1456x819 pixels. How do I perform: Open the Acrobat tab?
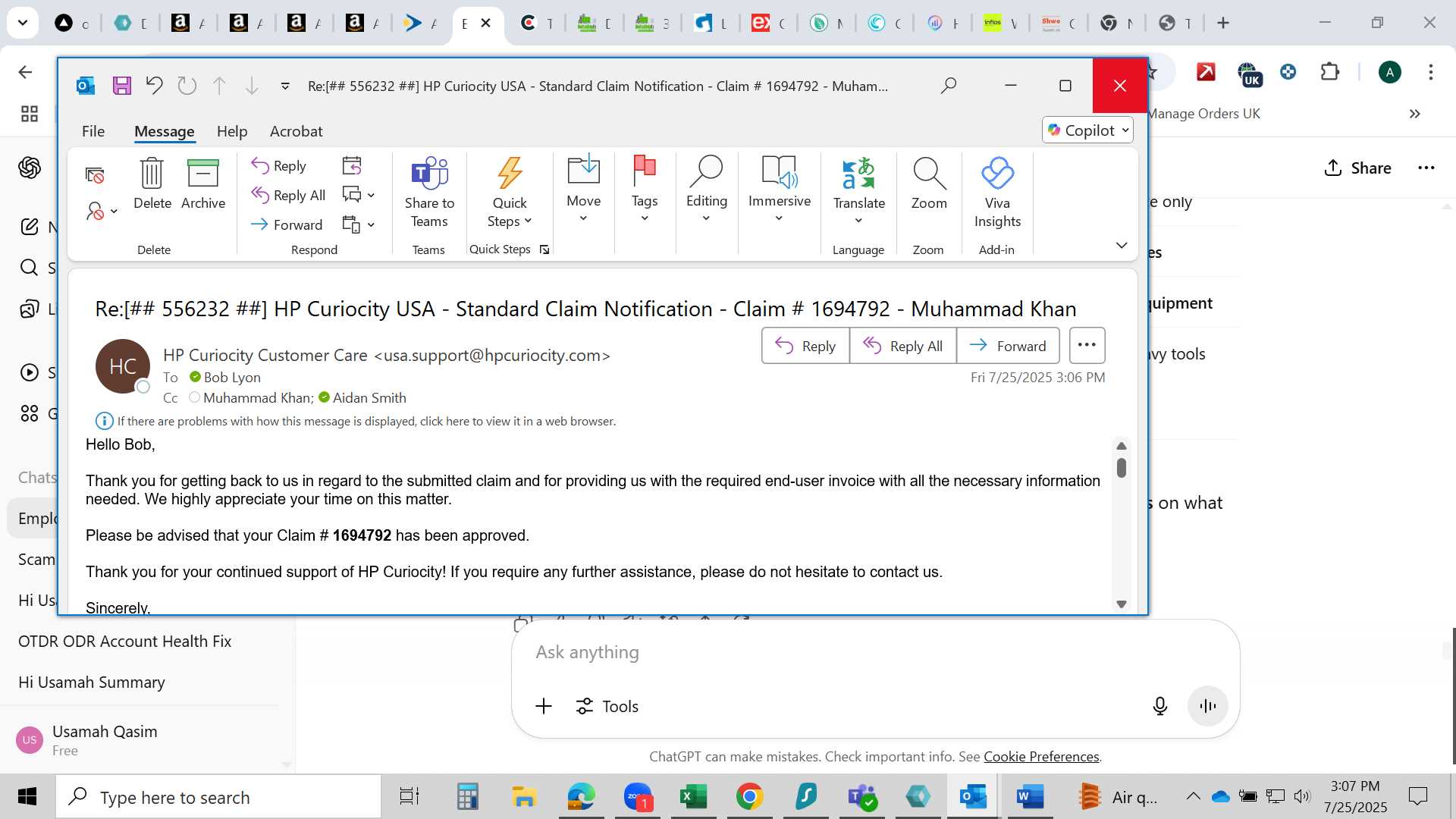296,131
